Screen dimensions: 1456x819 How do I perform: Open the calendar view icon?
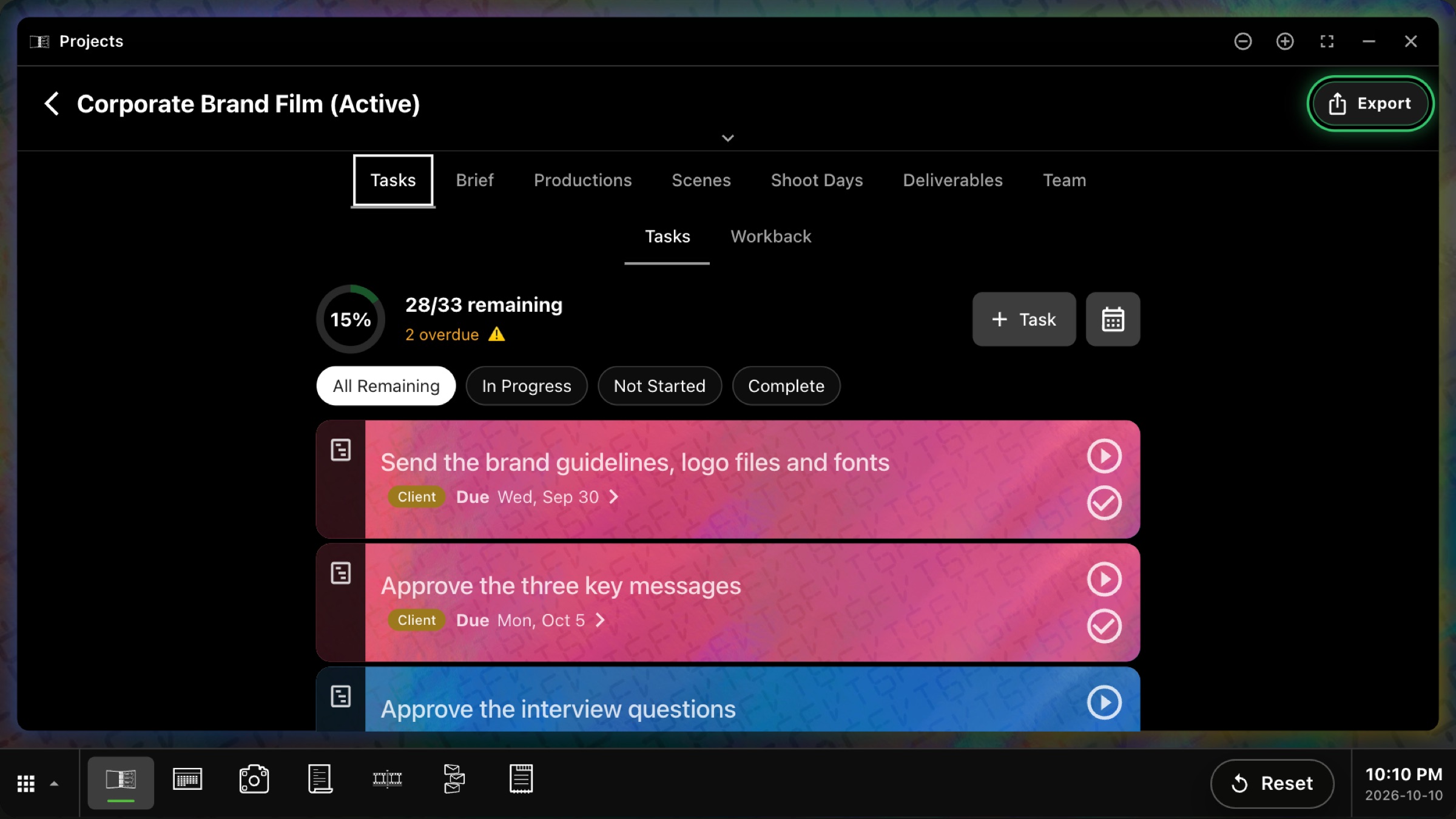tap(1113, 319)
